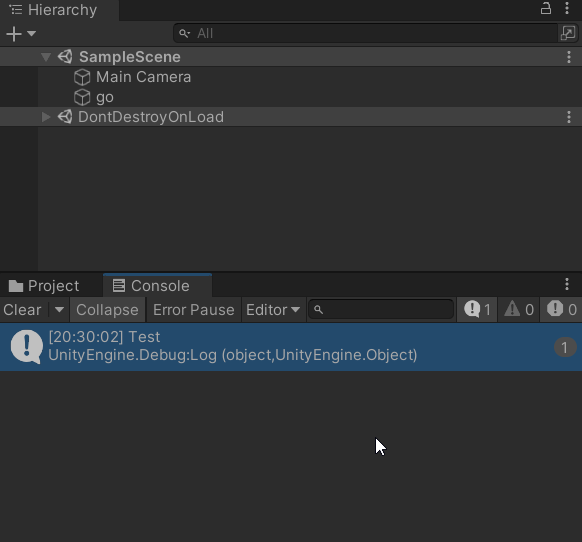582x542 pixels.
Task: Open the DontDestroyOnLoad options menu
Action: tap(569, 117)
